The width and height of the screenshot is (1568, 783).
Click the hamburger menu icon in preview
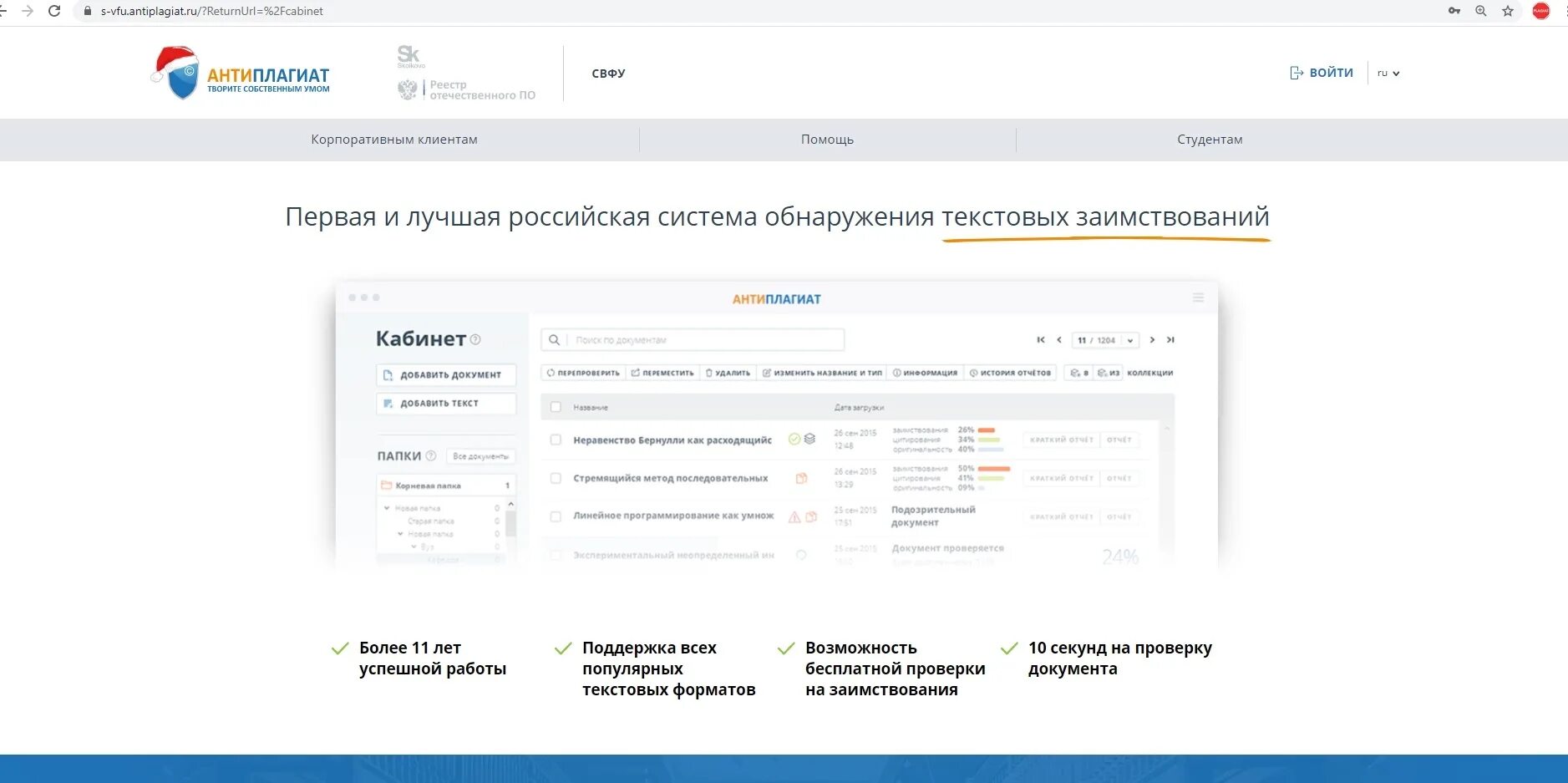1198,297
